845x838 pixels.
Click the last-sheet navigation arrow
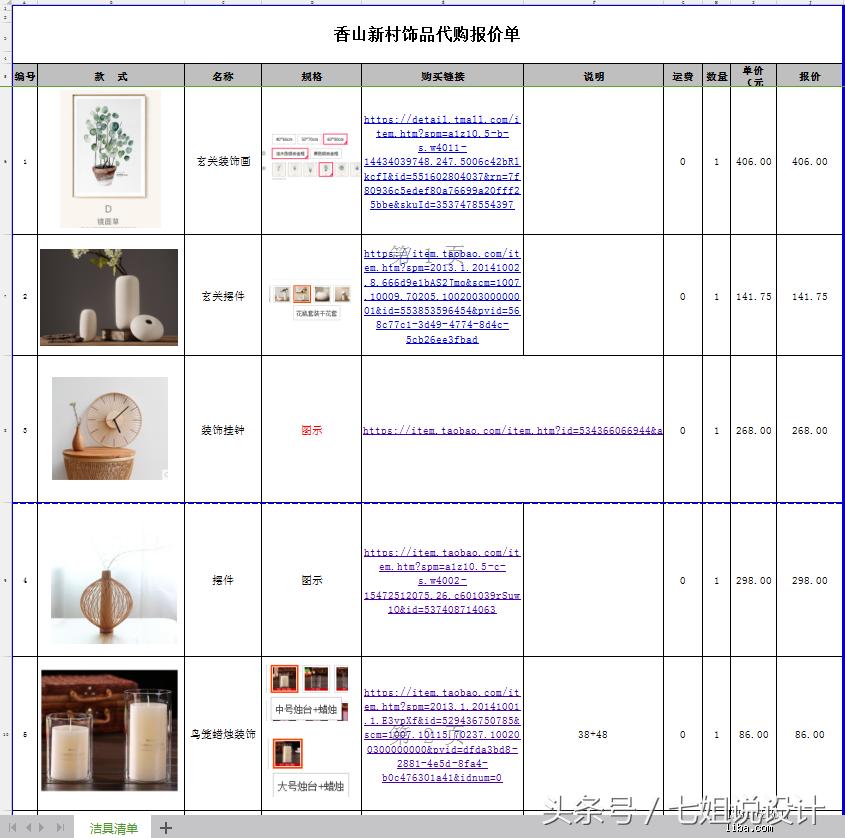tap(60, 827)
